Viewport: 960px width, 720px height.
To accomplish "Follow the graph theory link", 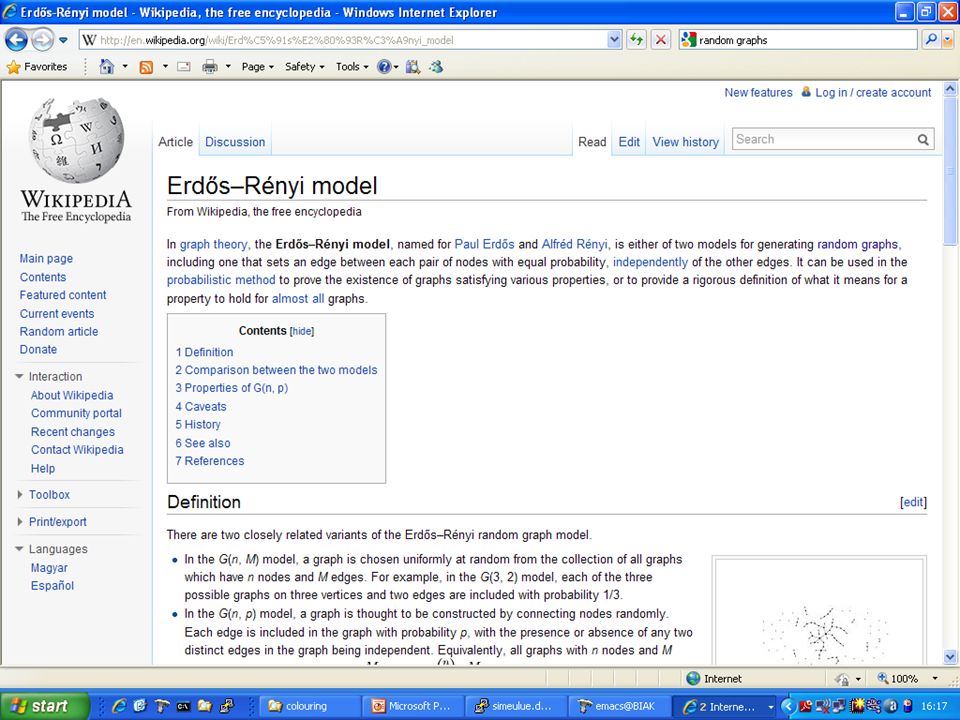I will pyautogui.click(x=214, y=244).
